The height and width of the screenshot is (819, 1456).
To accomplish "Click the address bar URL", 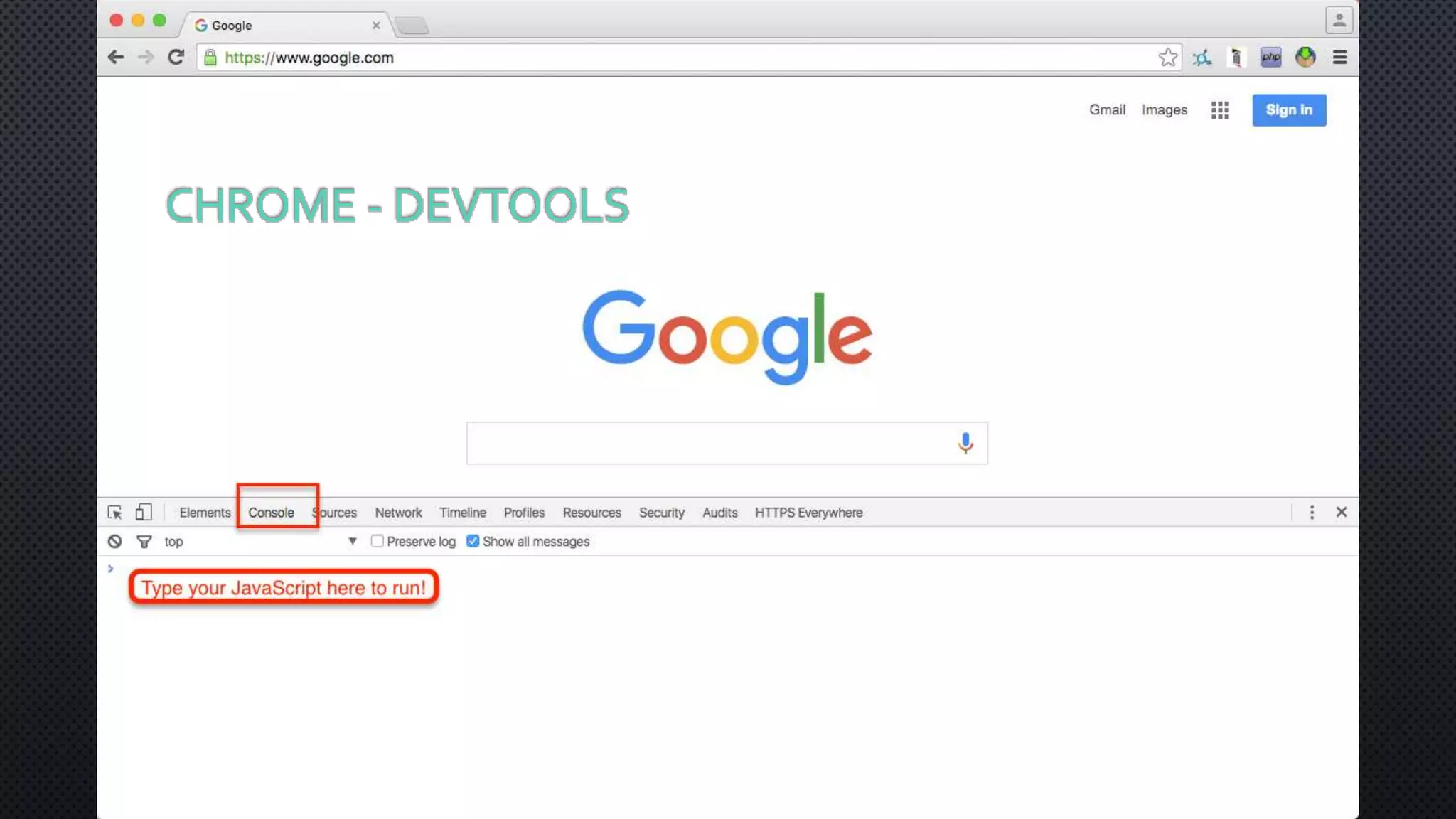I will [309, 58].
